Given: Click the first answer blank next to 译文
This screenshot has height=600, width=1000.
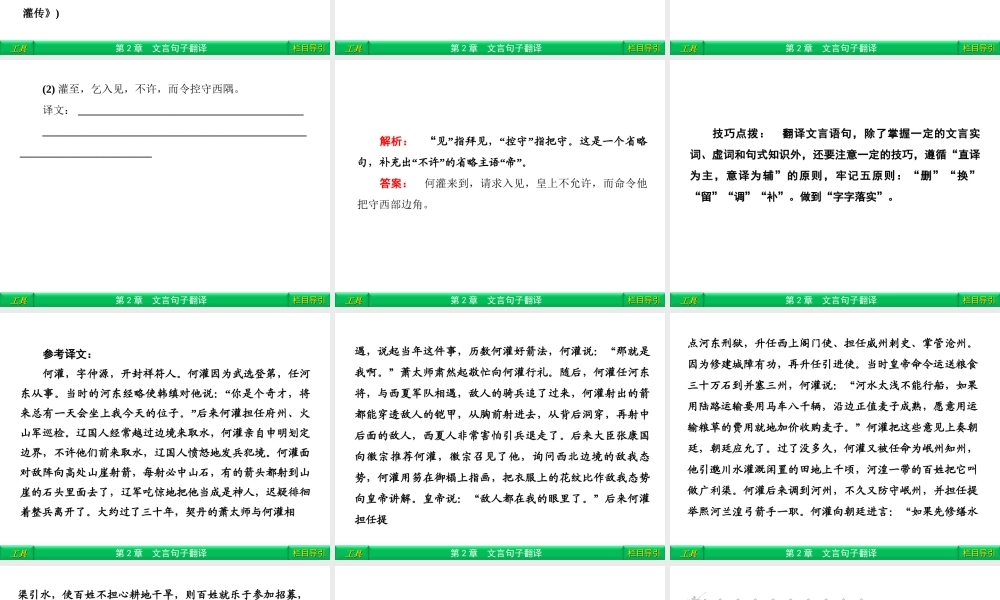Looking at the screenshot, I should click(190, 114).
